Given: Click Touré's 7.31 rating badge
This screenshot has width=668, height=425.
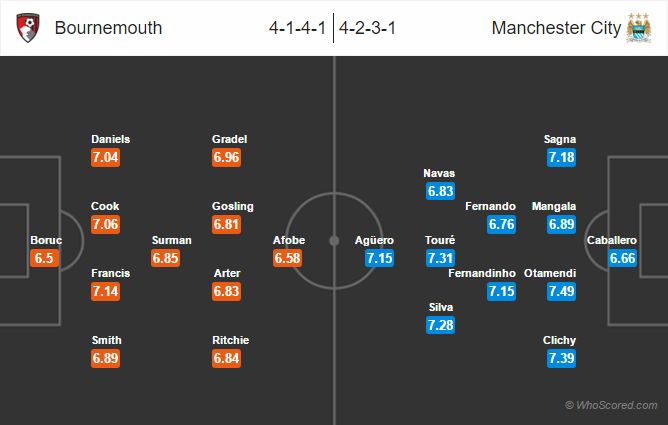Looking at the screenshot, I should [440, 258].
